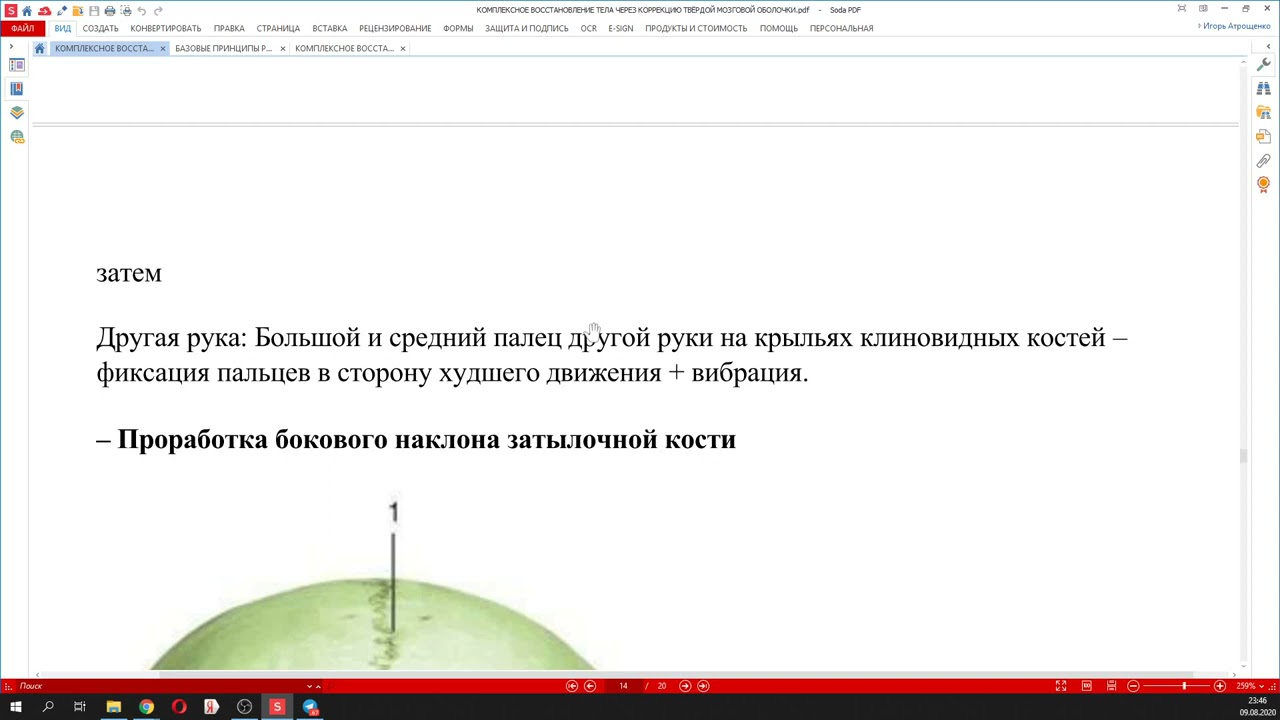The height and width of the screenshot is (720, 1280).
Task: Expand the left panel with the chevron arrow
Action: pos(11,47)
